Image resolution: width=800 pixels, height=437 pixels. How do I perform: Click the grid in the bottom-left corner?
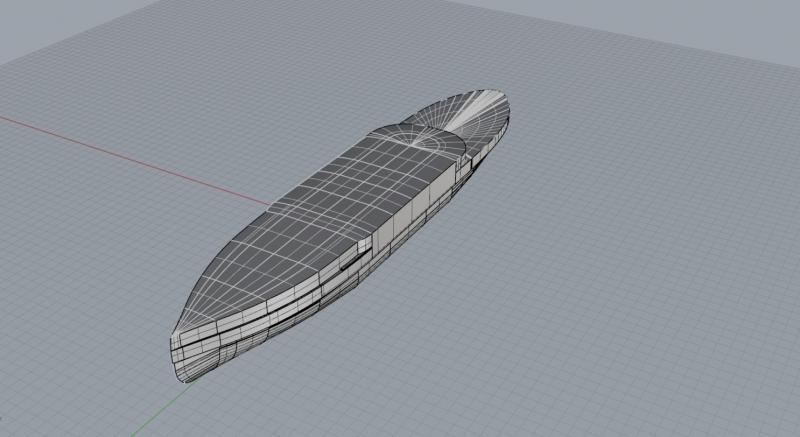[x=50, y=400]
